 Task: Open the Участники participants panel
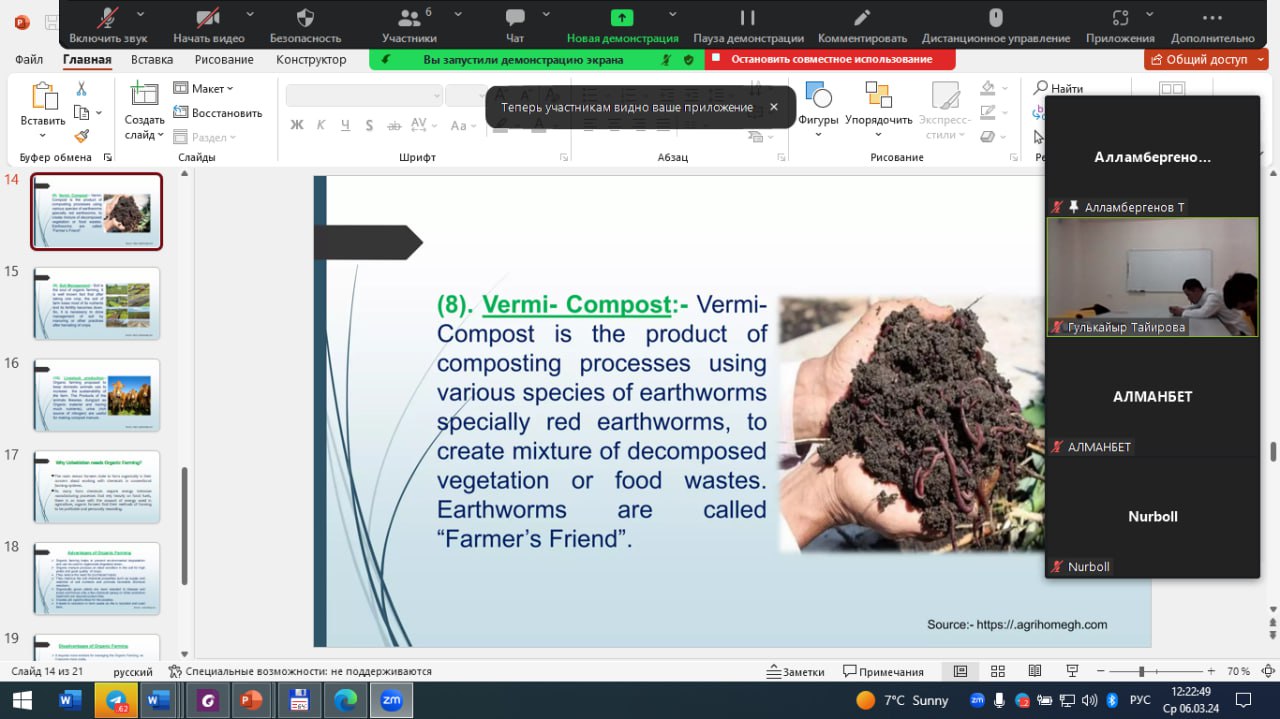[x=409, y=18]
